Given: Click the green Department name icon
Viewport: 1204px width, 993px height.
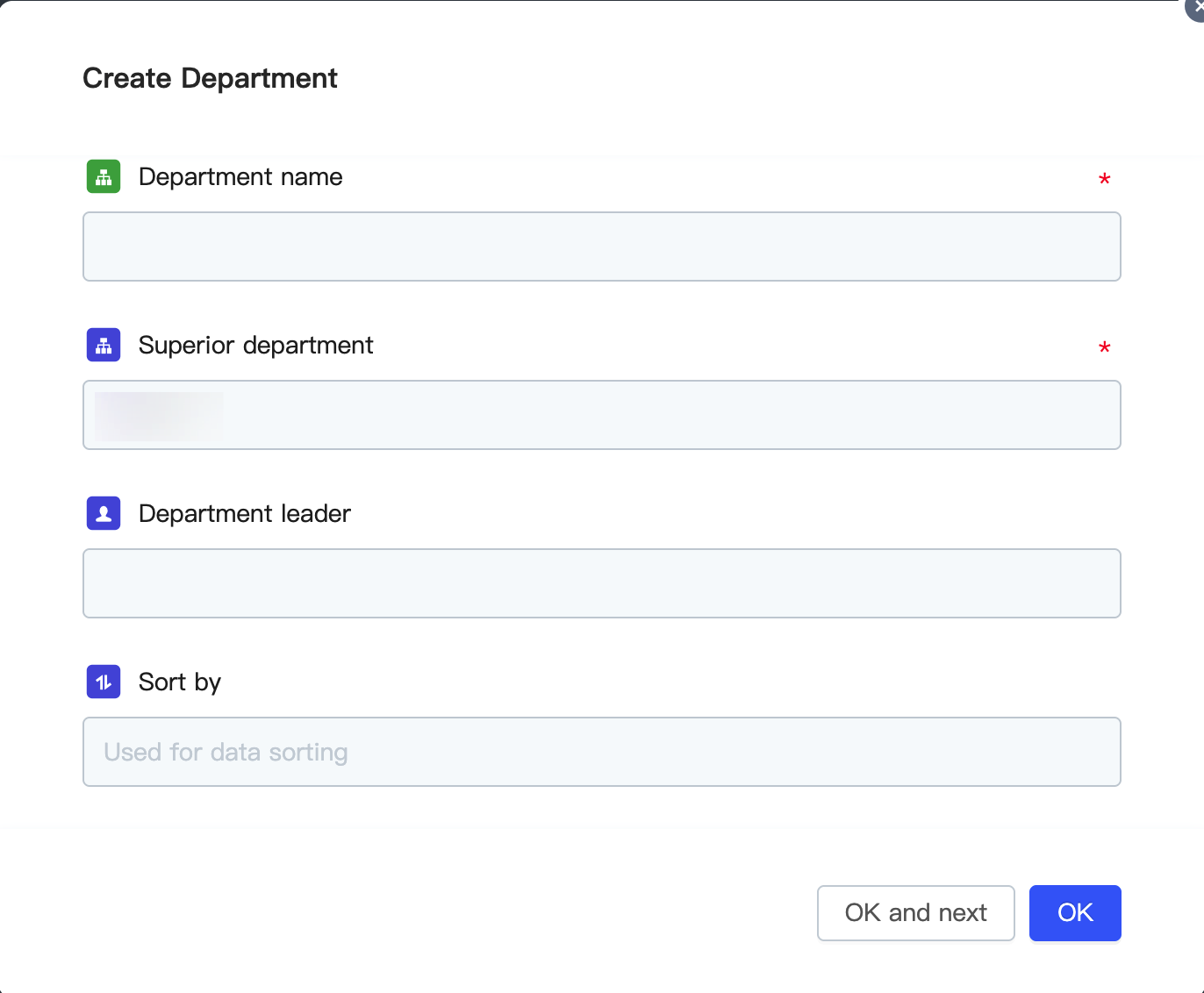Looking at the screenshot, I should click(x=104, y=176).
